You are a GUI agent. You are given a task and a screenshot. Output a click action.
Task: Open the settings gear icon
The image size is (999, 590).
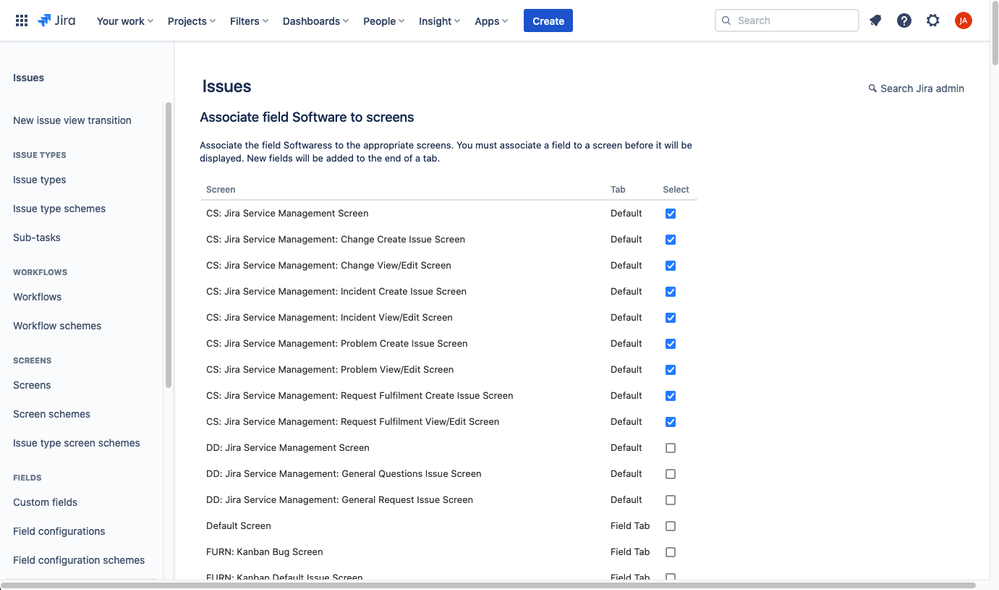click(933, 20)
